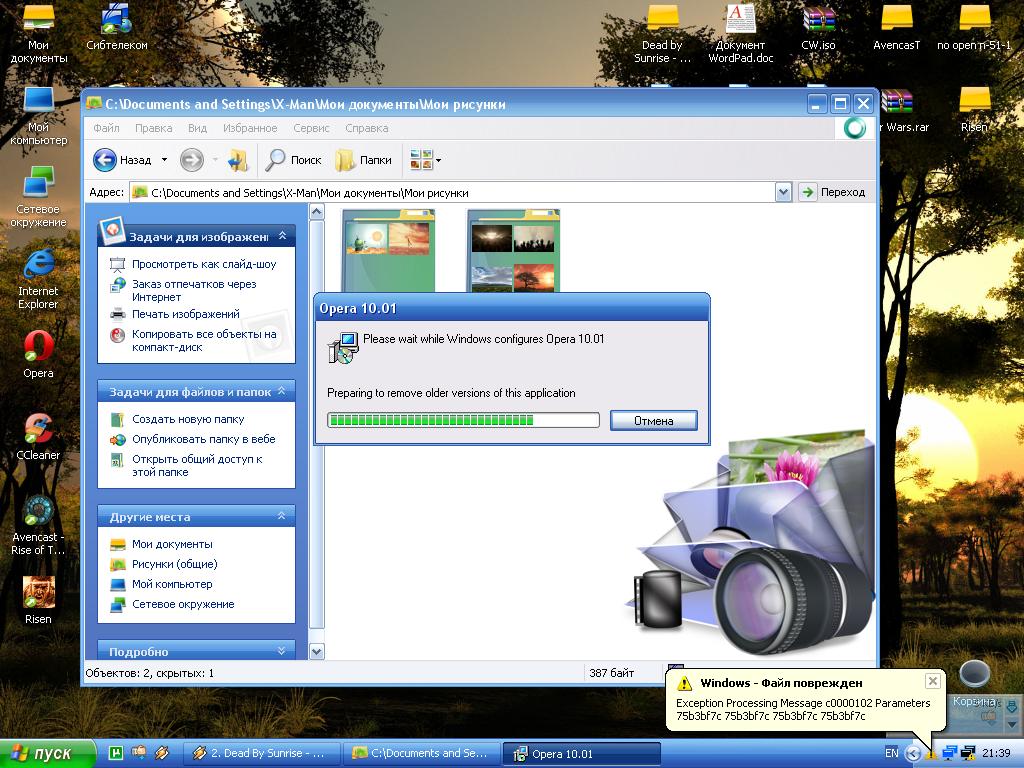The height and width of the screenshot is (768, 1024).
Task: Collapse the 'Другие места' panel
Action: pyautogui.click(x=282, y=516)
